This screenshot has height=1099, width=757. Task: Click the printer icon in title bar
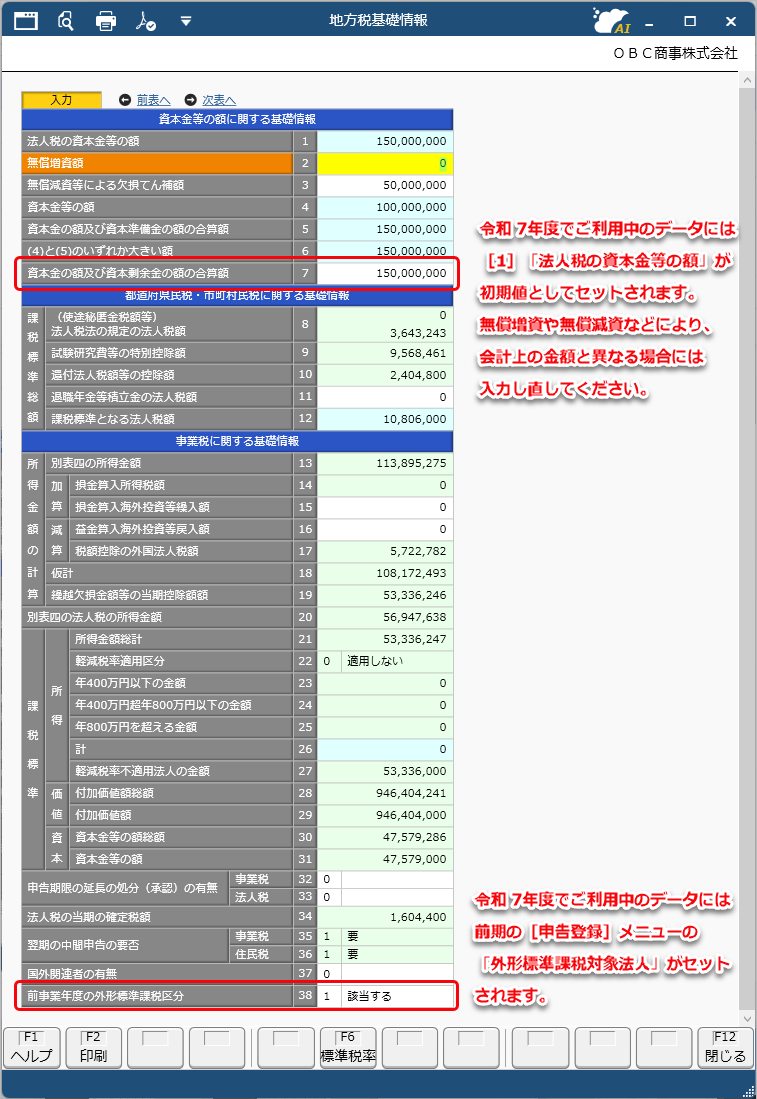pyautogui.click(x=106, y=21)
